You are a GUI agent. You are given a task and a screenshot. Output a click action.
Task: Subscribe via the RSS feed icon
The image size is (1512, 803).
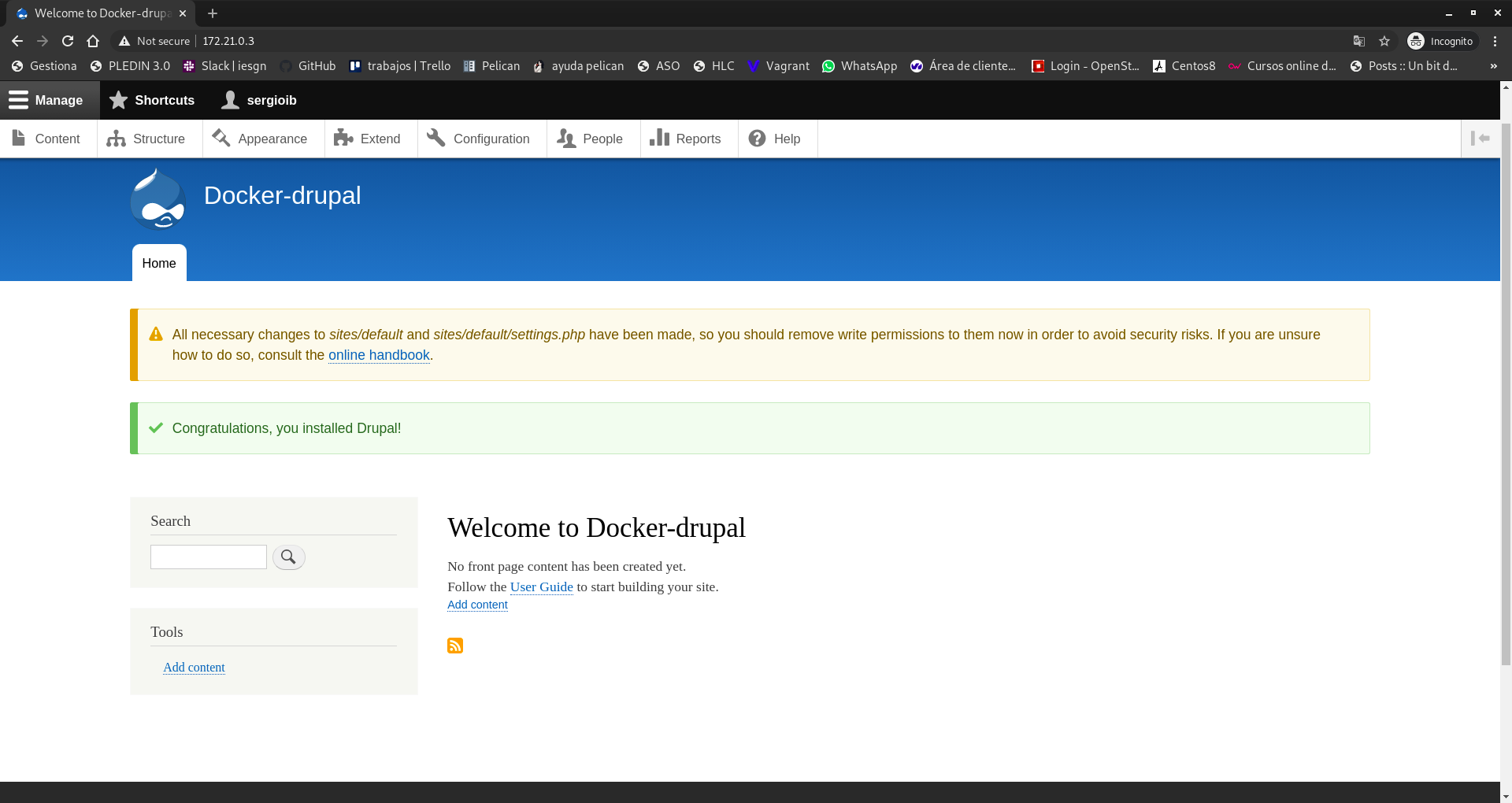(x=454, y=646)
